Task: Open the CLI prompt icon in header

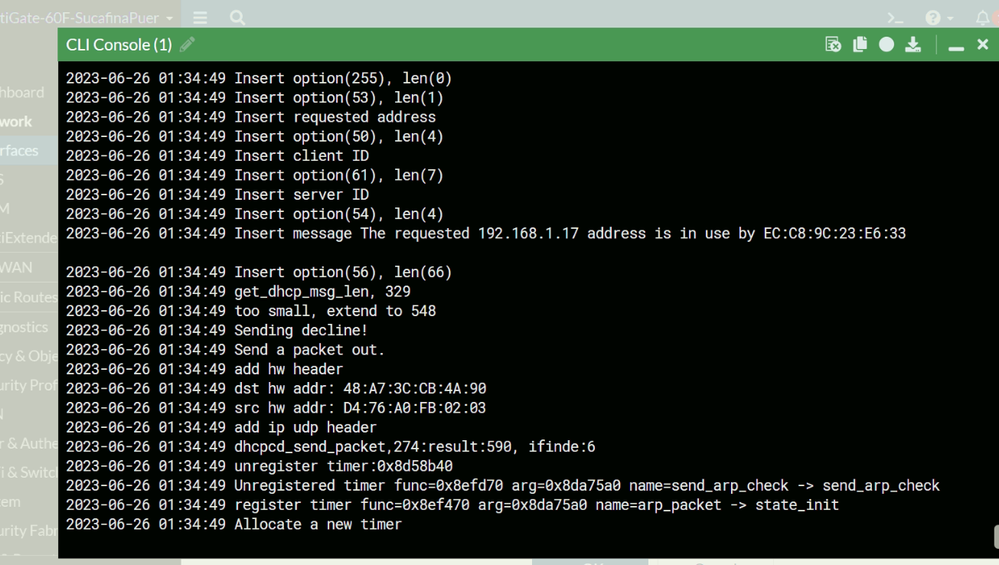Action: [x=896, y=17]
